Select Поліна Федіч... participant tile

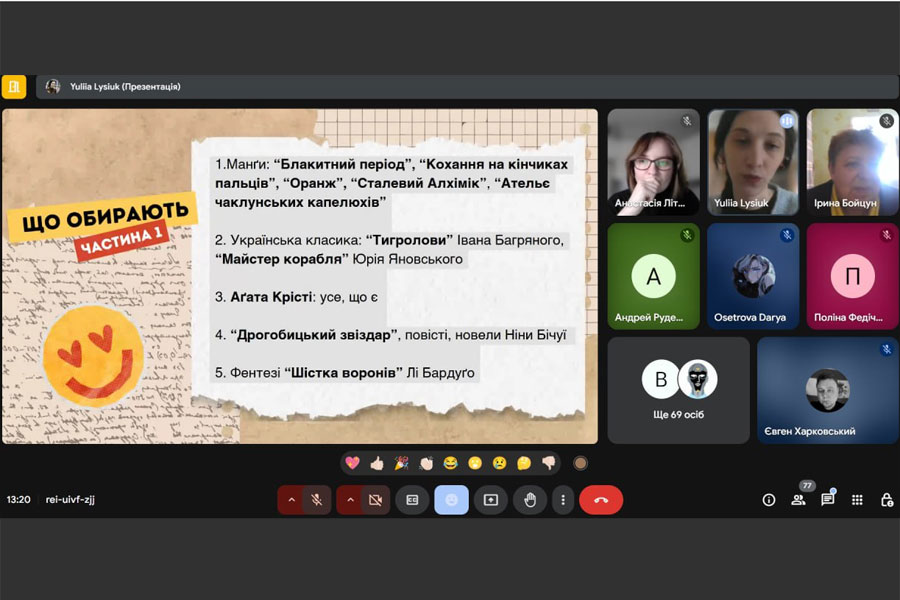point(852,276)
